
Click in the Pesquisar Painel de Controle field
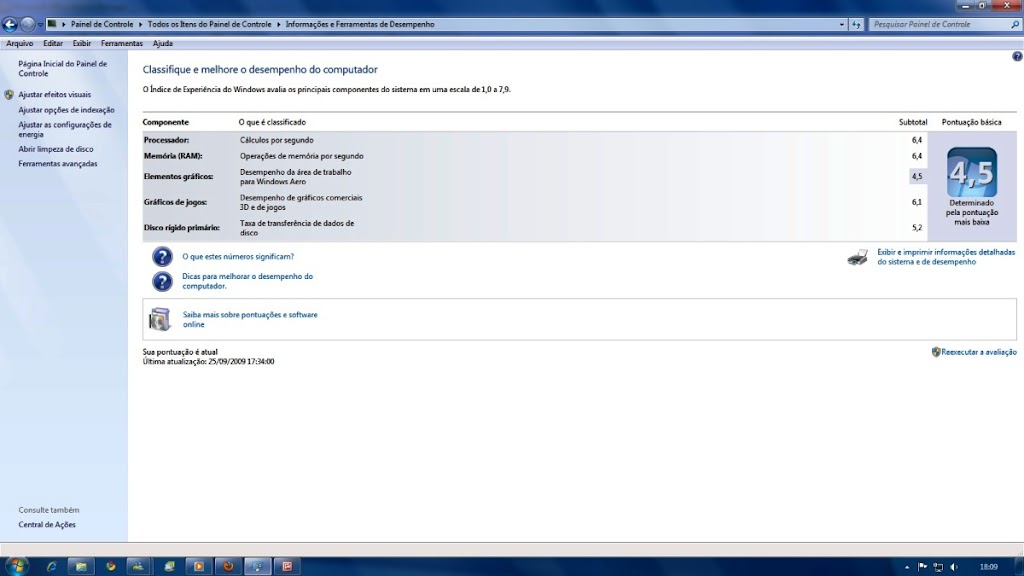[x=938, y=24]
